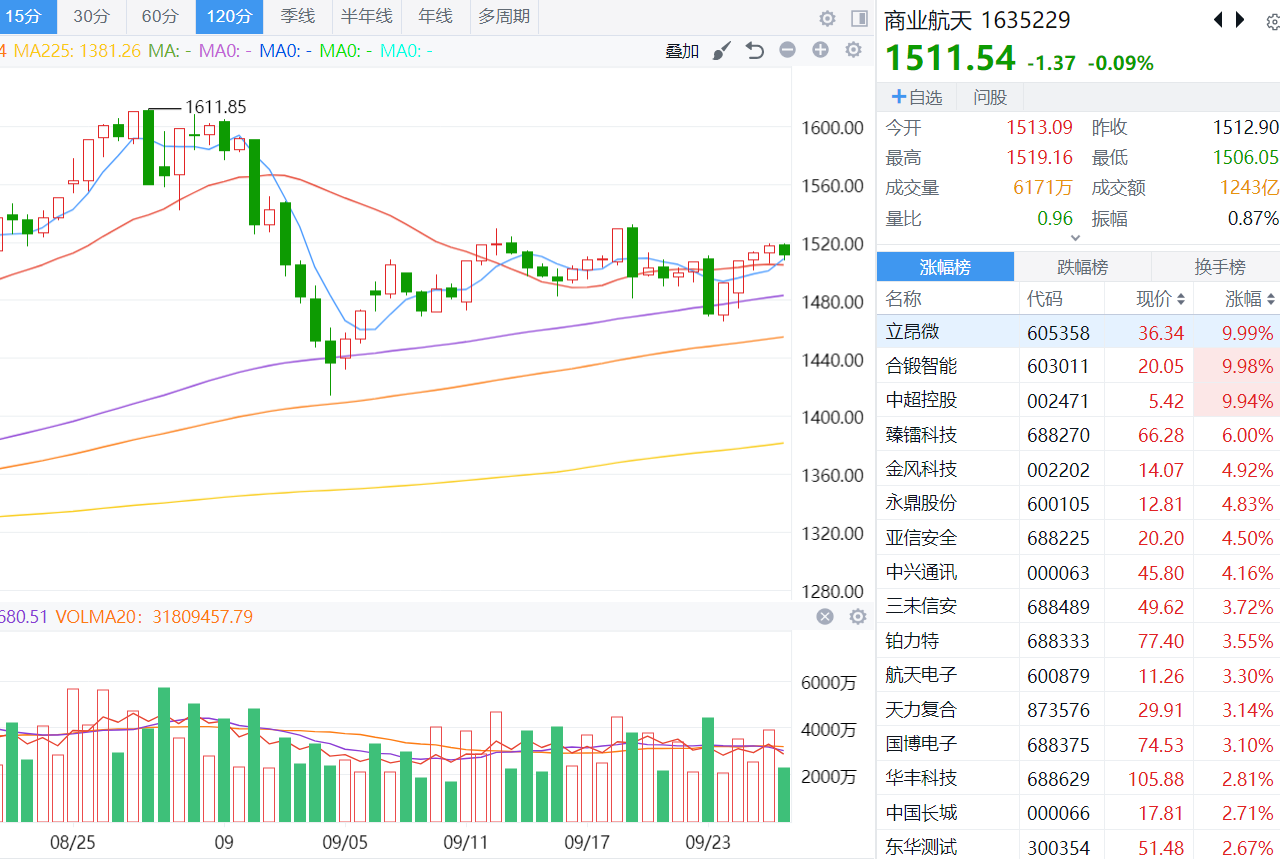Switch to 换手榜 tab
Image resolution: width=1280 pixels, height=859 pixels.
click(1220, 267)
